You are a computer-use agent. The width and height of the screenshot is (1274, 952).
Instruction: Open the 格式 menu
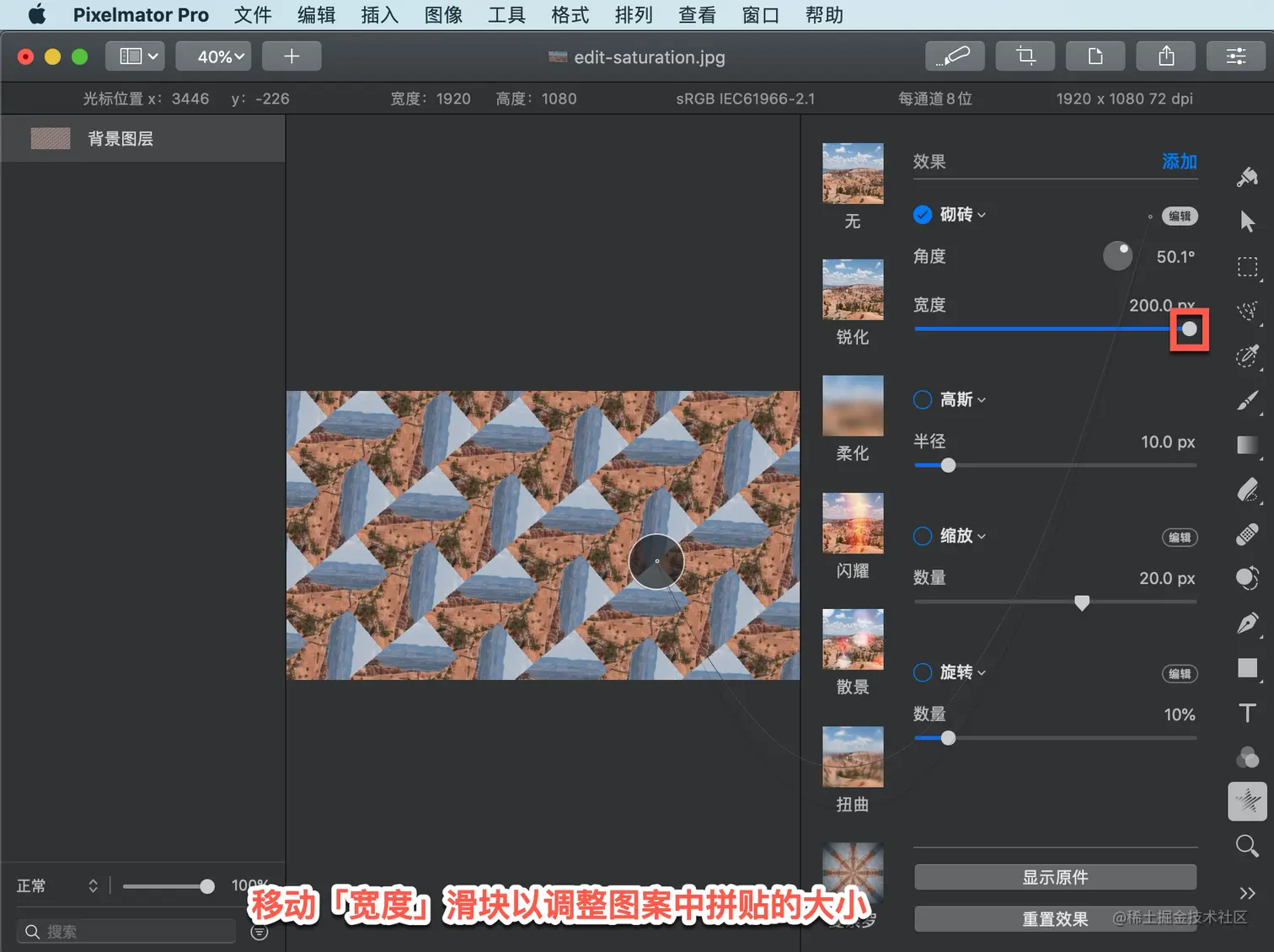(x=570, y=15)
